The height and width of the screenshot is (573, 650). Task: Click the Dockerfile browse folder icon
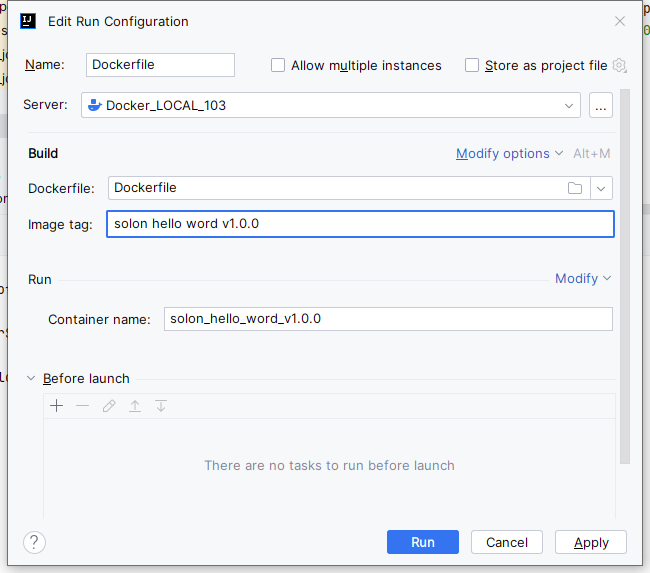point(575,188)
